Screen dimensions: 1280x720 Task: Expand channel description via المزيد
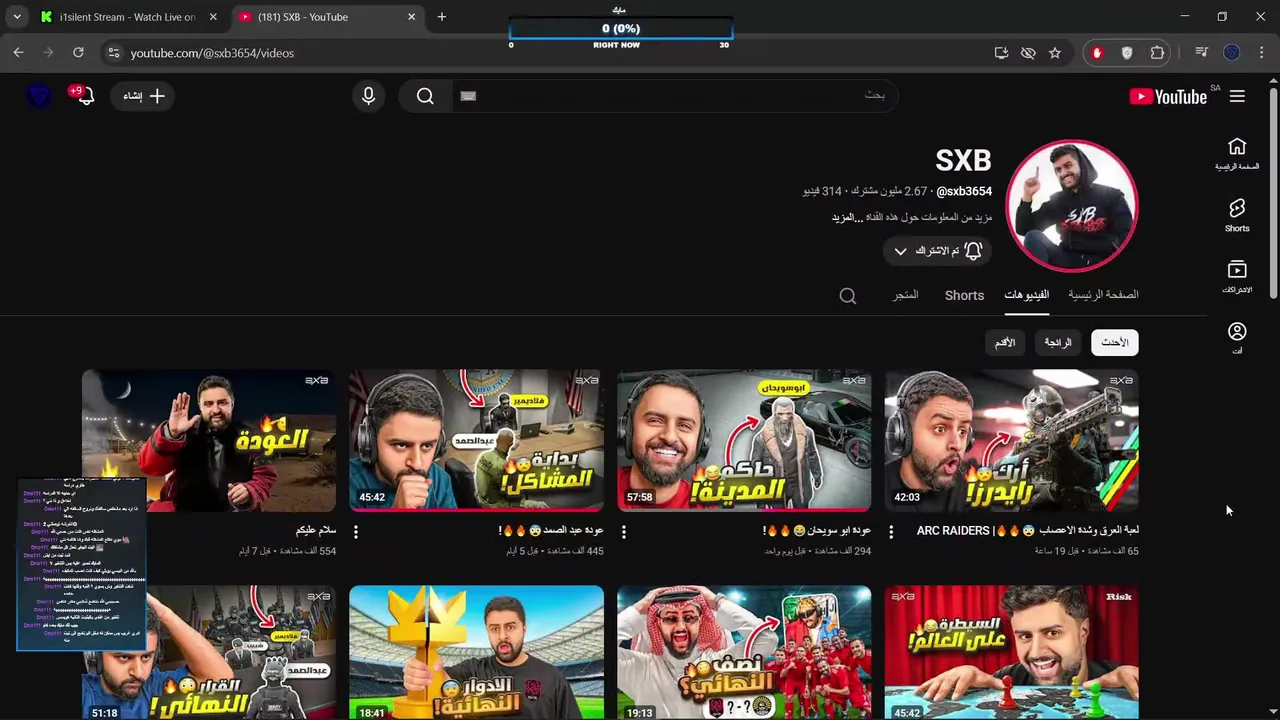[846, 218]
